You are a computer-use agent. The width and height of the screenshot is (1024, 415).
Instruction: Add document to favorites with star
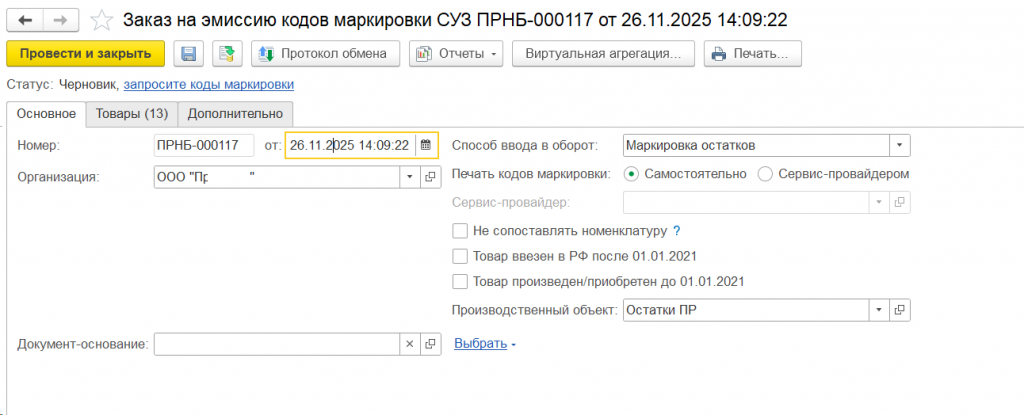click(x=100, y=19)
